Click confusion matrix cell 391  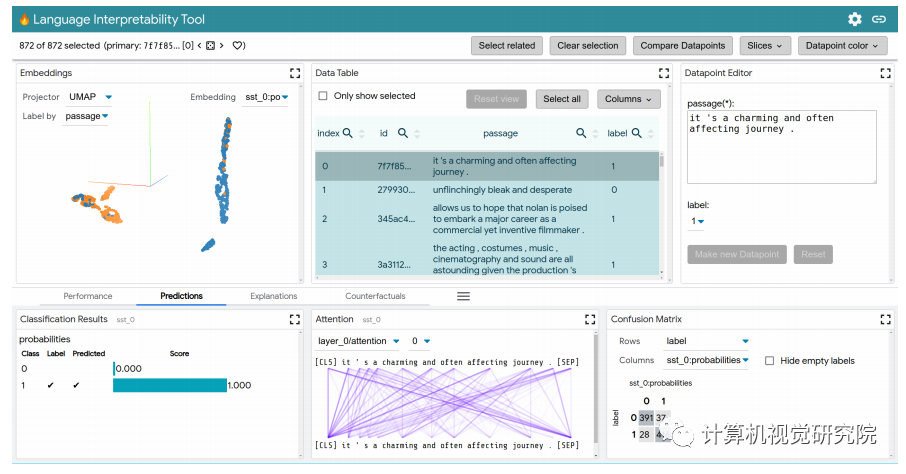click(646, 417)
